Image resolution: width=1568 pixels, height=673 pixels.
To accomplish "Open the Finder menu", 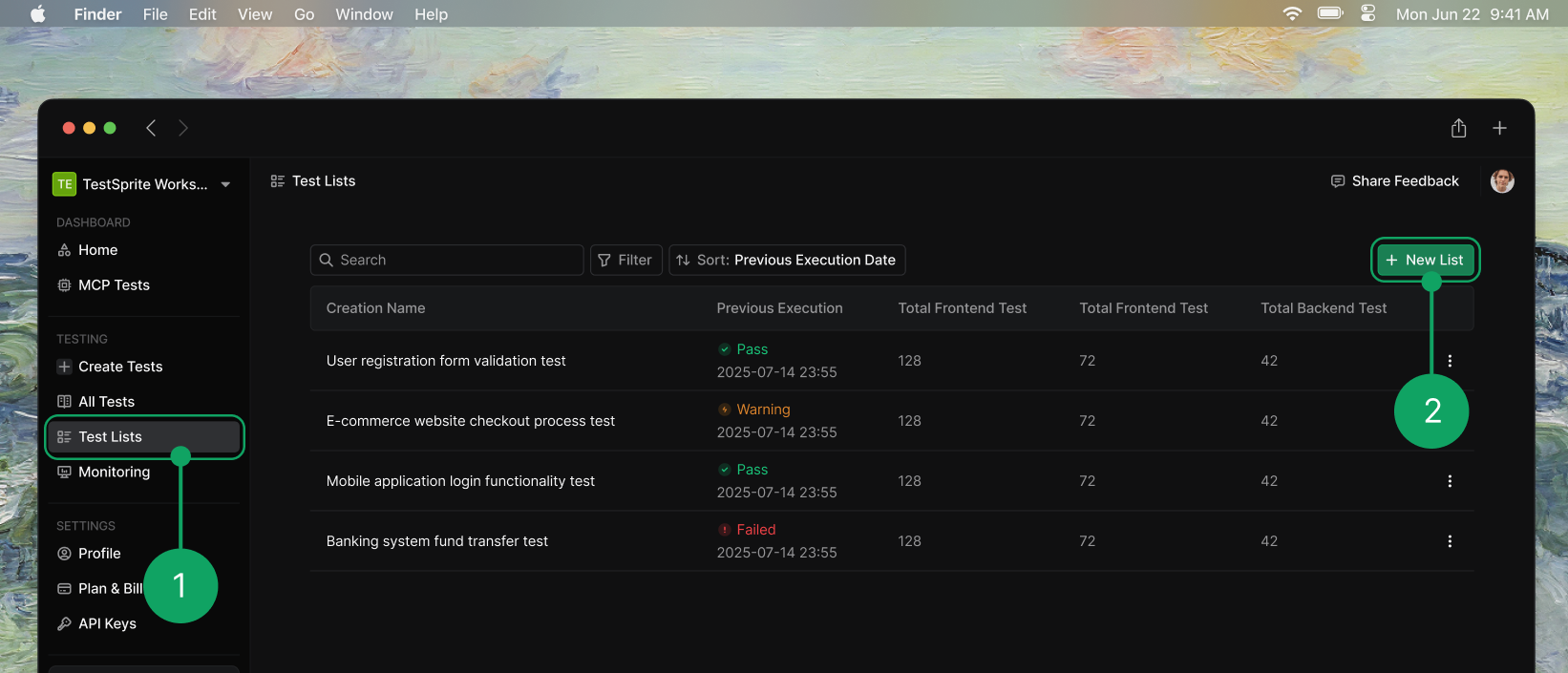I will [x=97, y=14].
